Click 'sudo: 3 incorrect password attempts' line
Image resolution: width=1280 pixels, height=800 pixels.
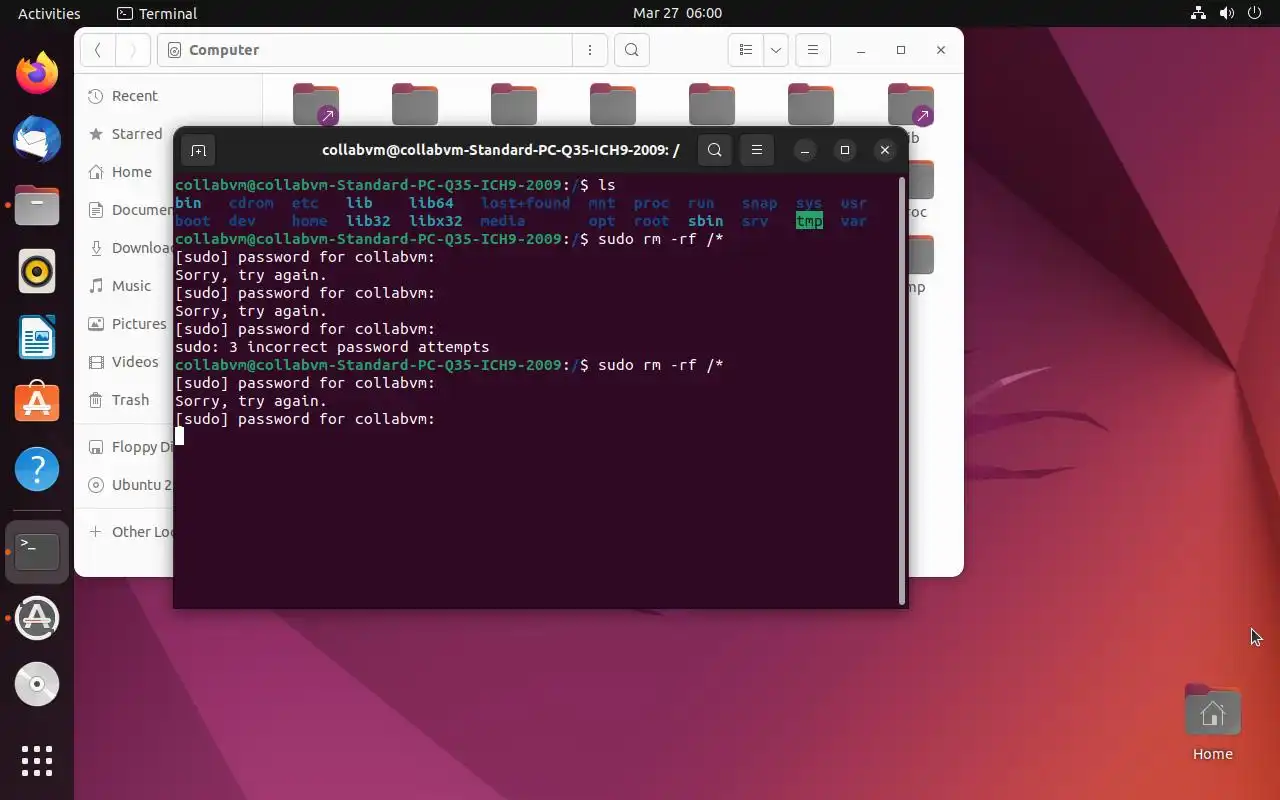(x=332, y=347)
